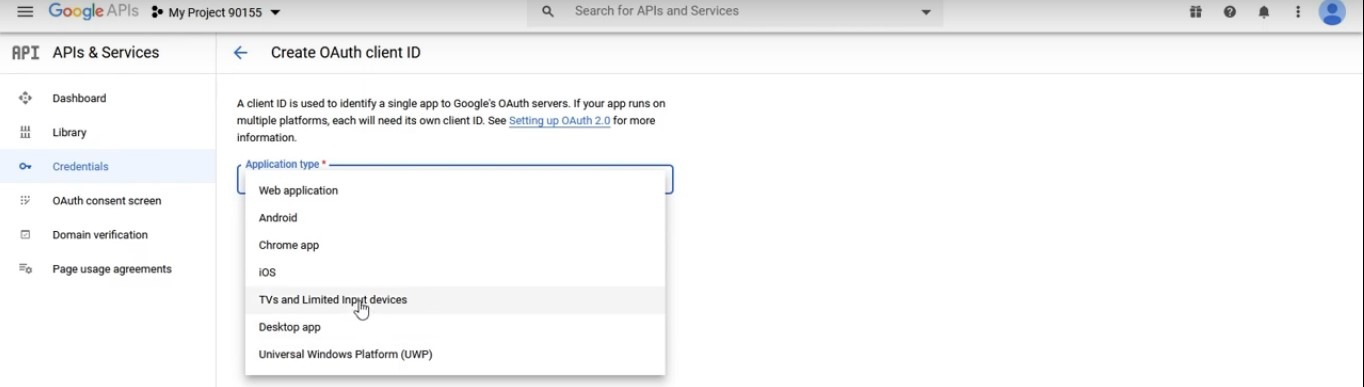The width and height of the screenshot is (1364, 387).
Task: Click the Google APIs logo
Action: 94,11
